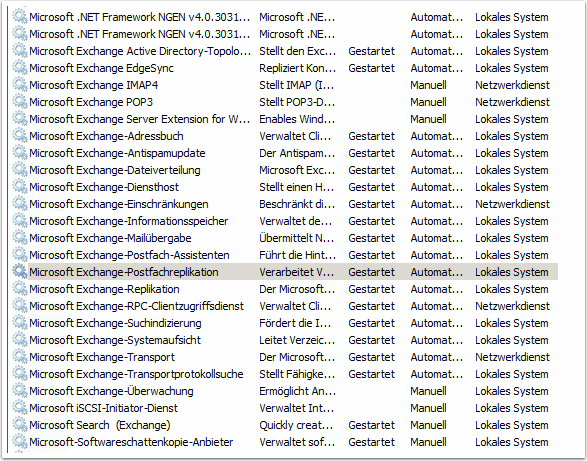
Task: Click the icon next to Microsoft iSCSI-Initiator-Dienst
Action: [x=19, y=407]
